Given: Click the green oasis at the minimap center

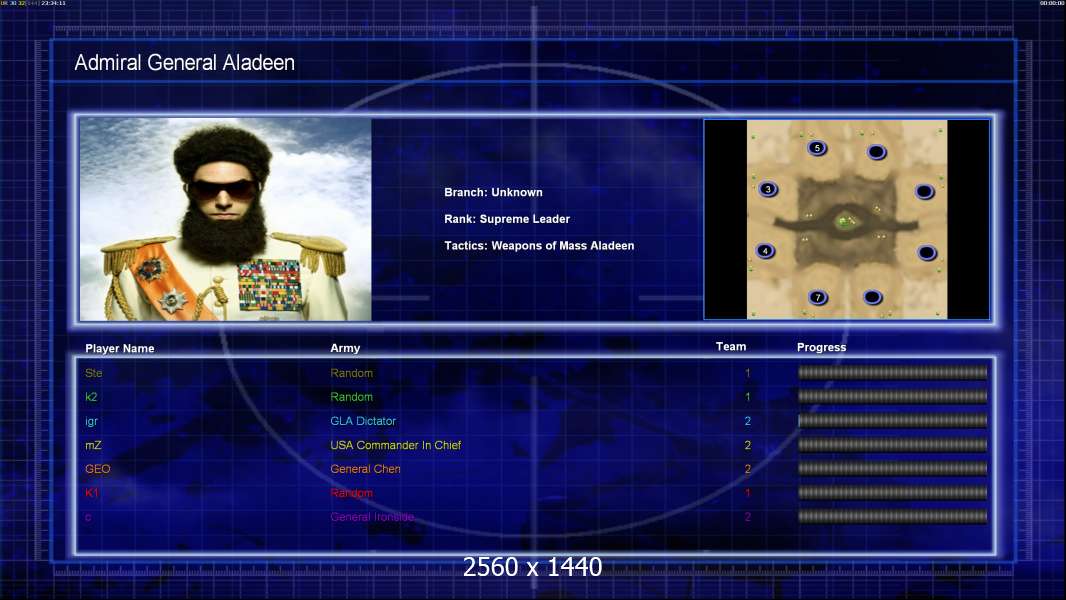Looking at the screenshot, I should point(845,222).
